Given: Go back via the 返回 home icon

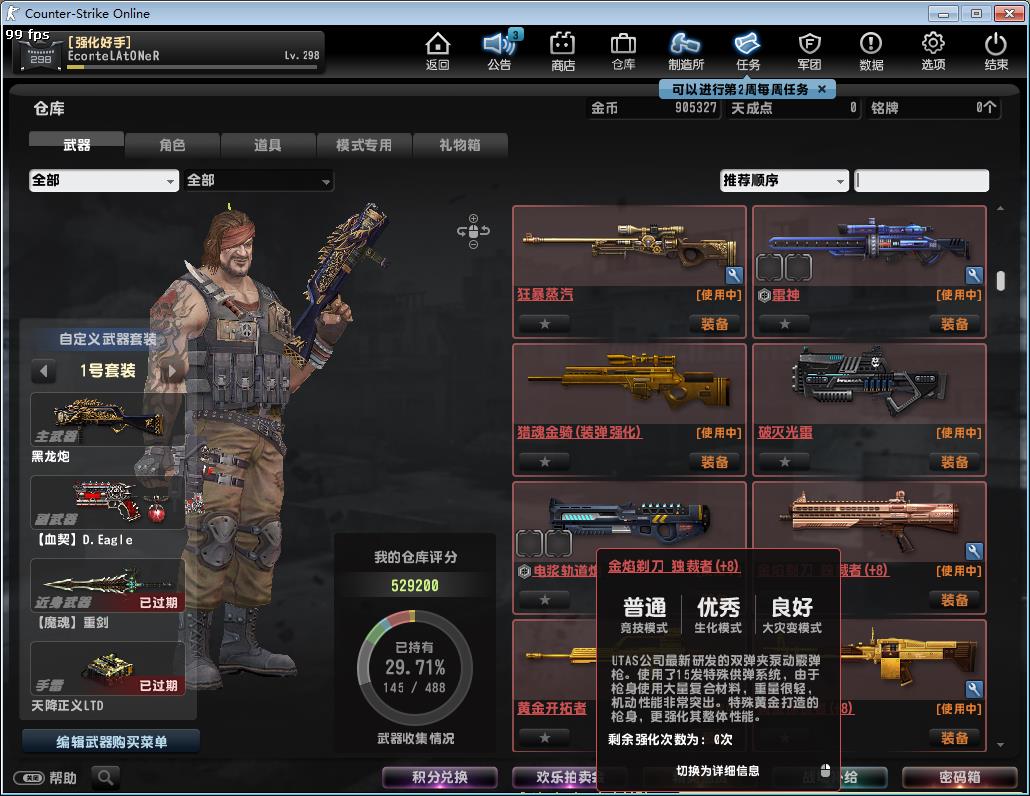Looking at the screenshot, I should [437, 51].
